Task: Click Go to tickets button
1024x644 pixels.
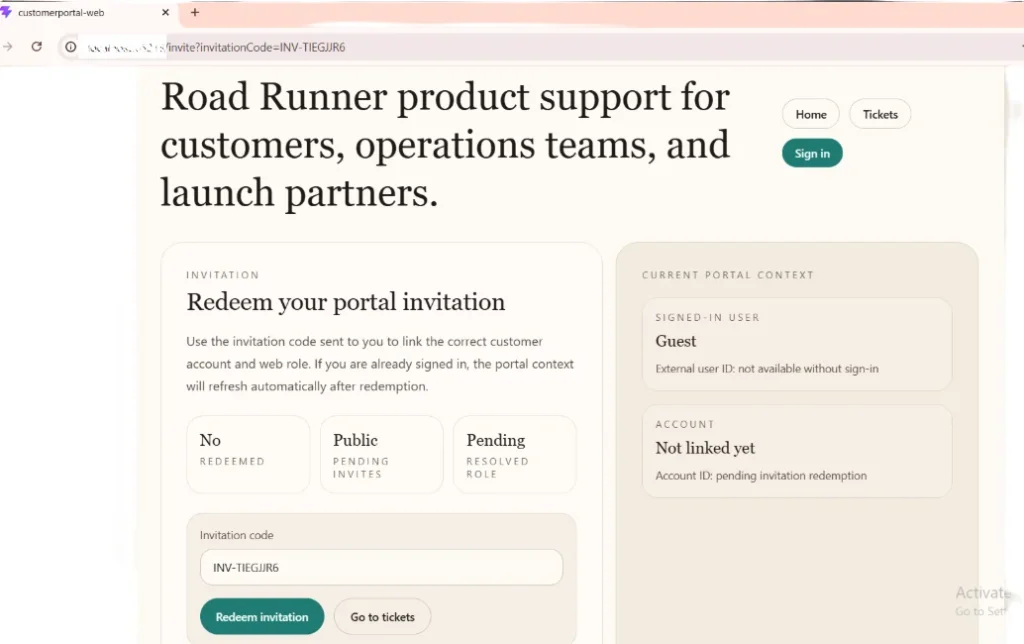Action: click(382, 617)
